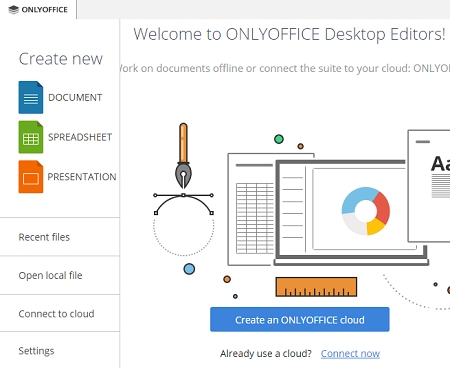Create a new DOCUMENT via its label
Screen dimensions: 450x368
(75, 97)
